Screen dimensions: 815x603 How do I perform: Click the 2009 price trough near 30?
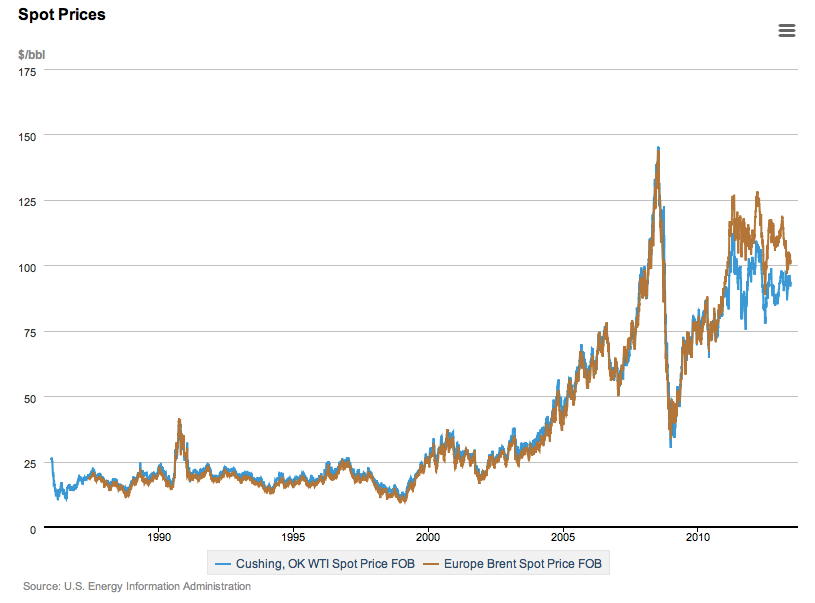click(x=670, y=443)
